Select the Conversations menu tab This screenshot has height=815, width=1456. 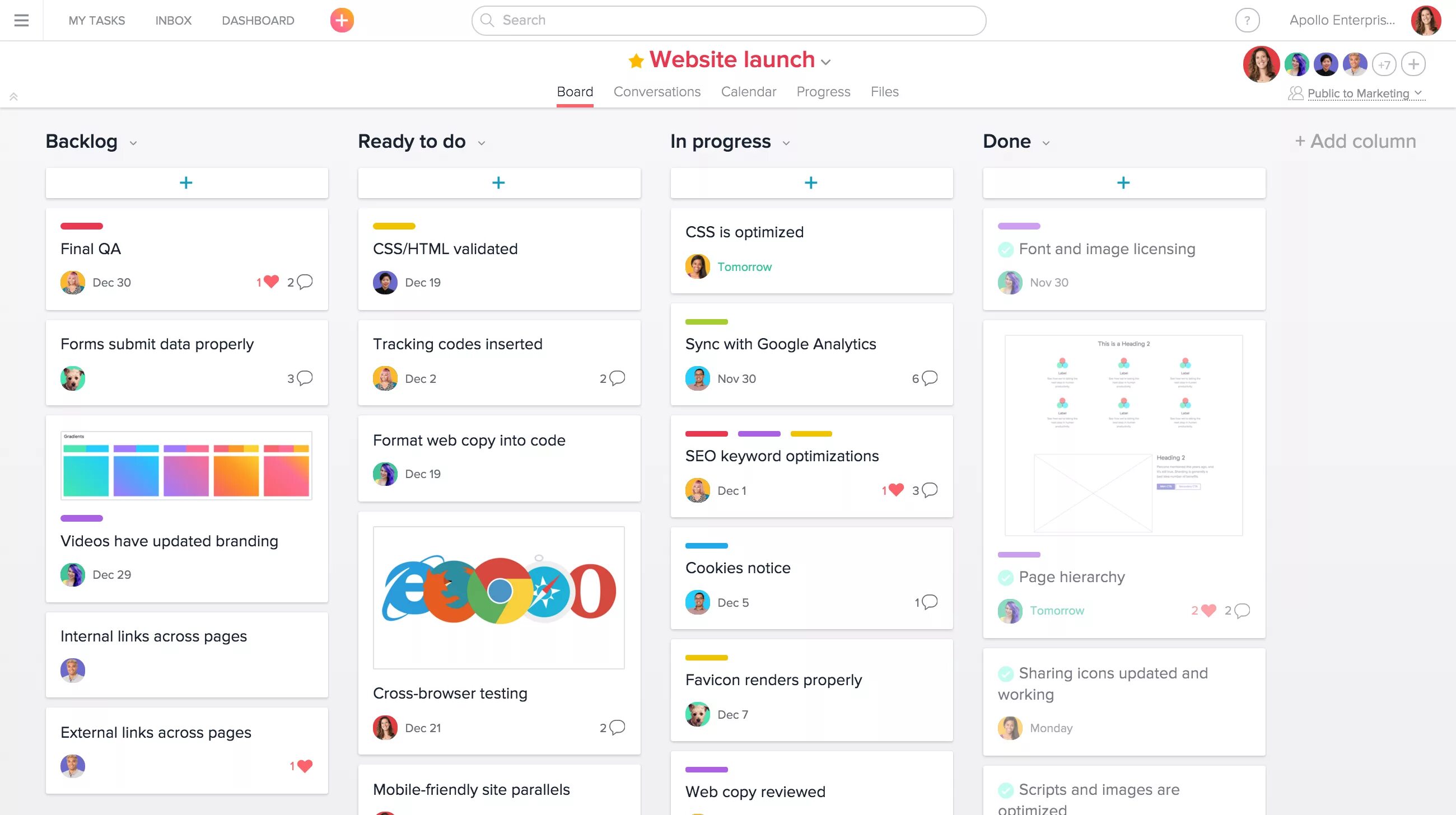[x=657, y=91]
